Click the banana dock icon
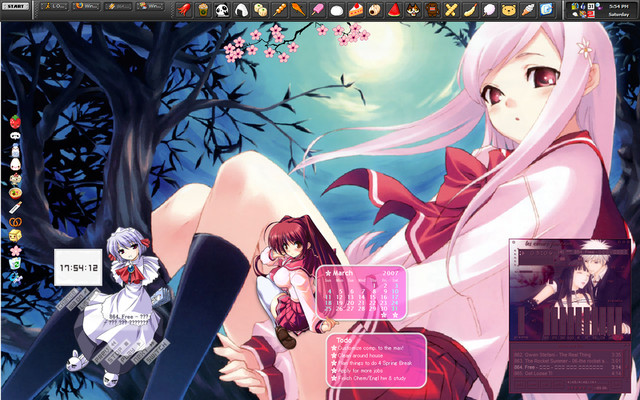The height and width of the screenshot is (400, 640). point(470,10)
